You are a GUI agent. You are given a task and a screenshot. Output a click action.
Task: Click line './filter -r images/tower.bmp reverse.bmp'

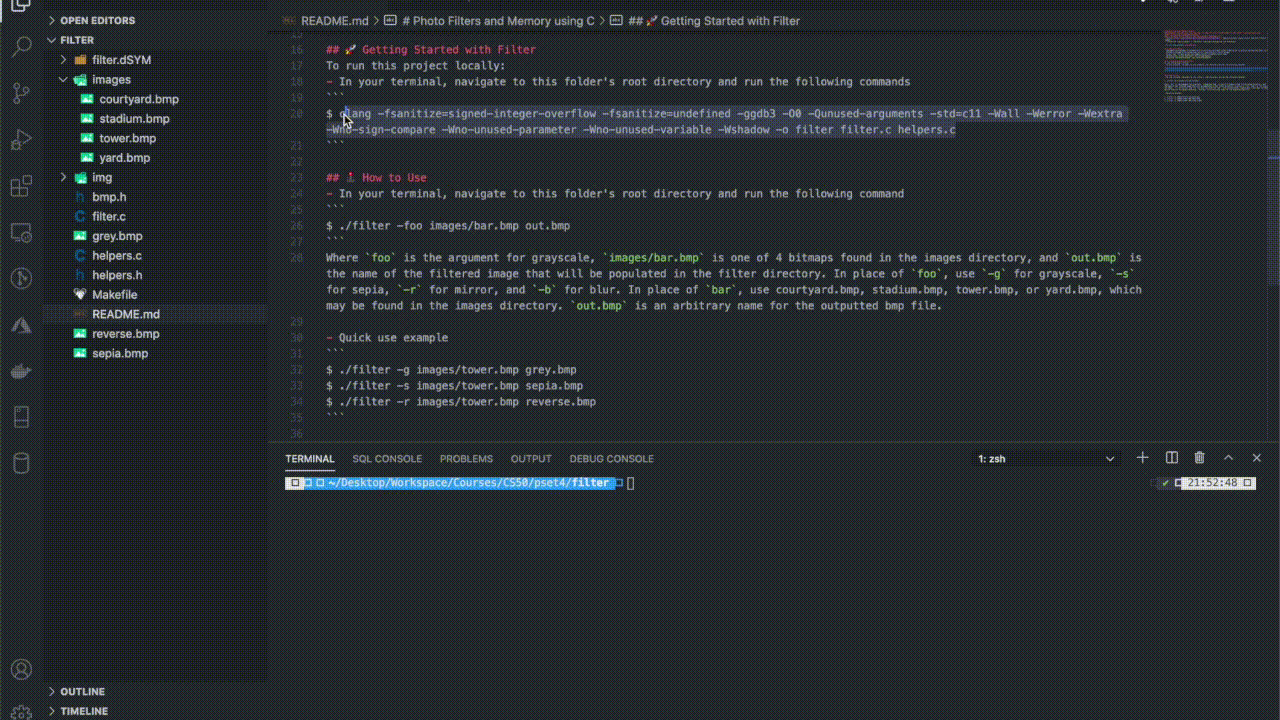tap(461, 402)
